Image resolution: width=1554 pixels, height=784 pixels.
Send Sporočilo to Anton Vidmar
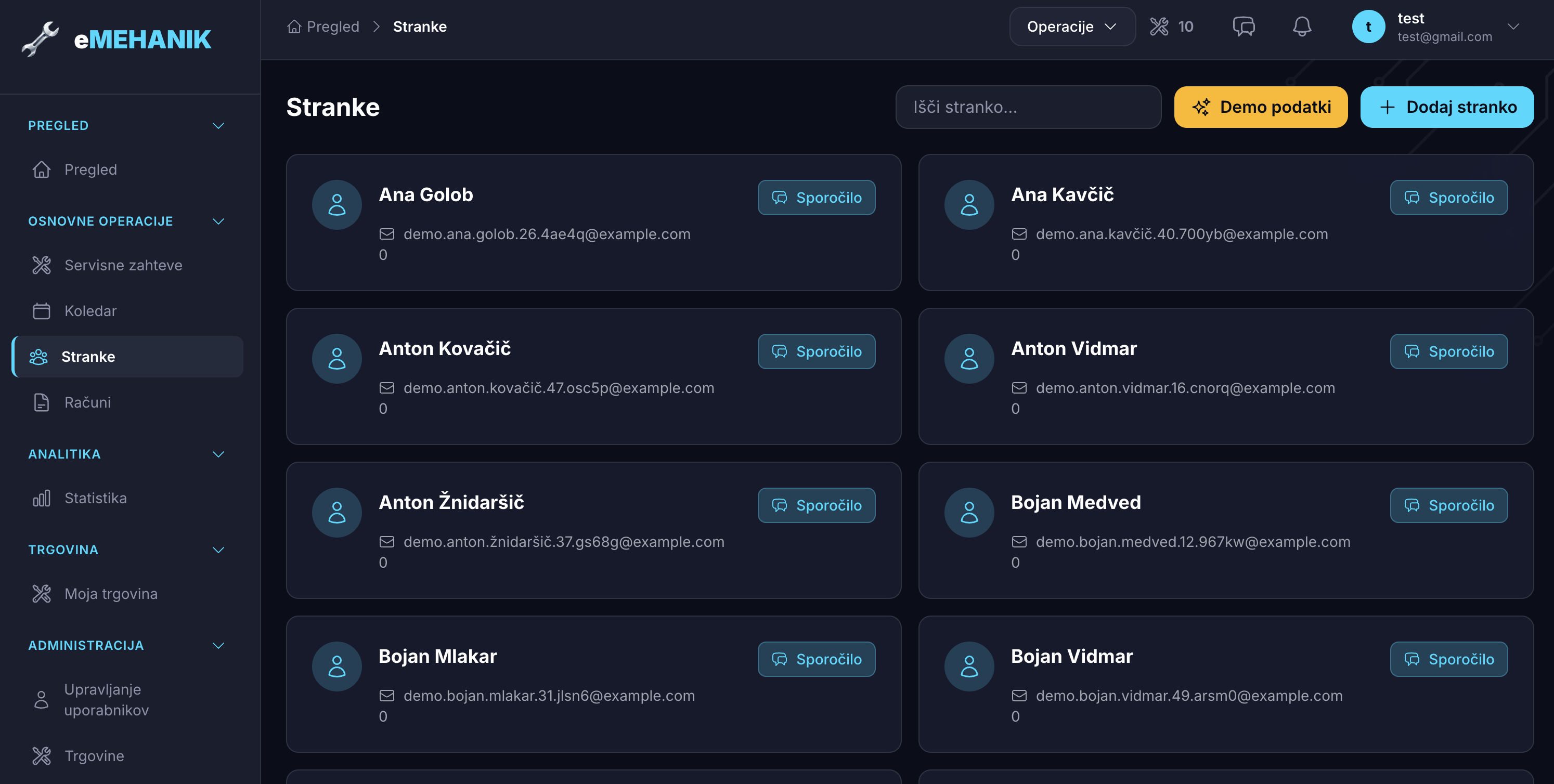1448,351
